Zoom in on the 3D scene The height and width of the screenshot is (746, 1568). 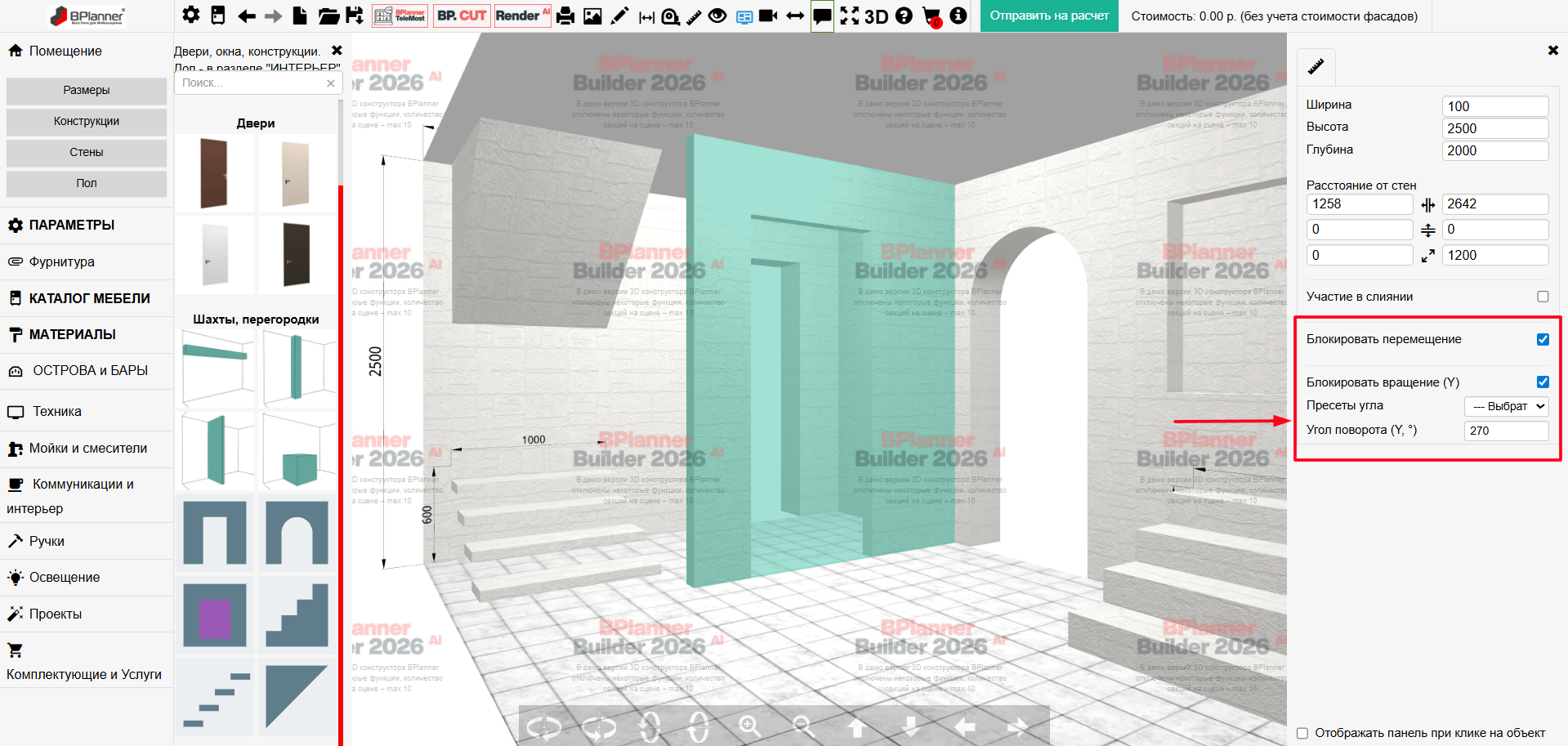(x=749, y=726)
